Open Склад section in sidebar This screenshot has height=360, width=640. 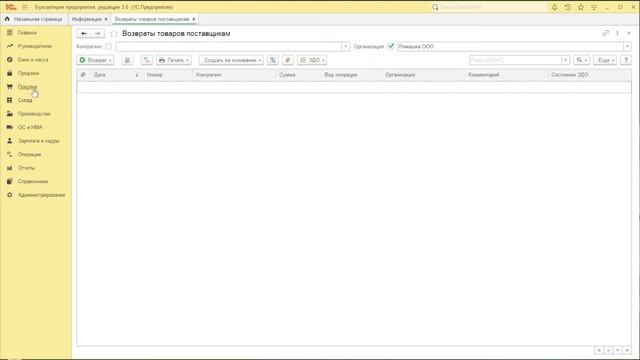[25, 100]
